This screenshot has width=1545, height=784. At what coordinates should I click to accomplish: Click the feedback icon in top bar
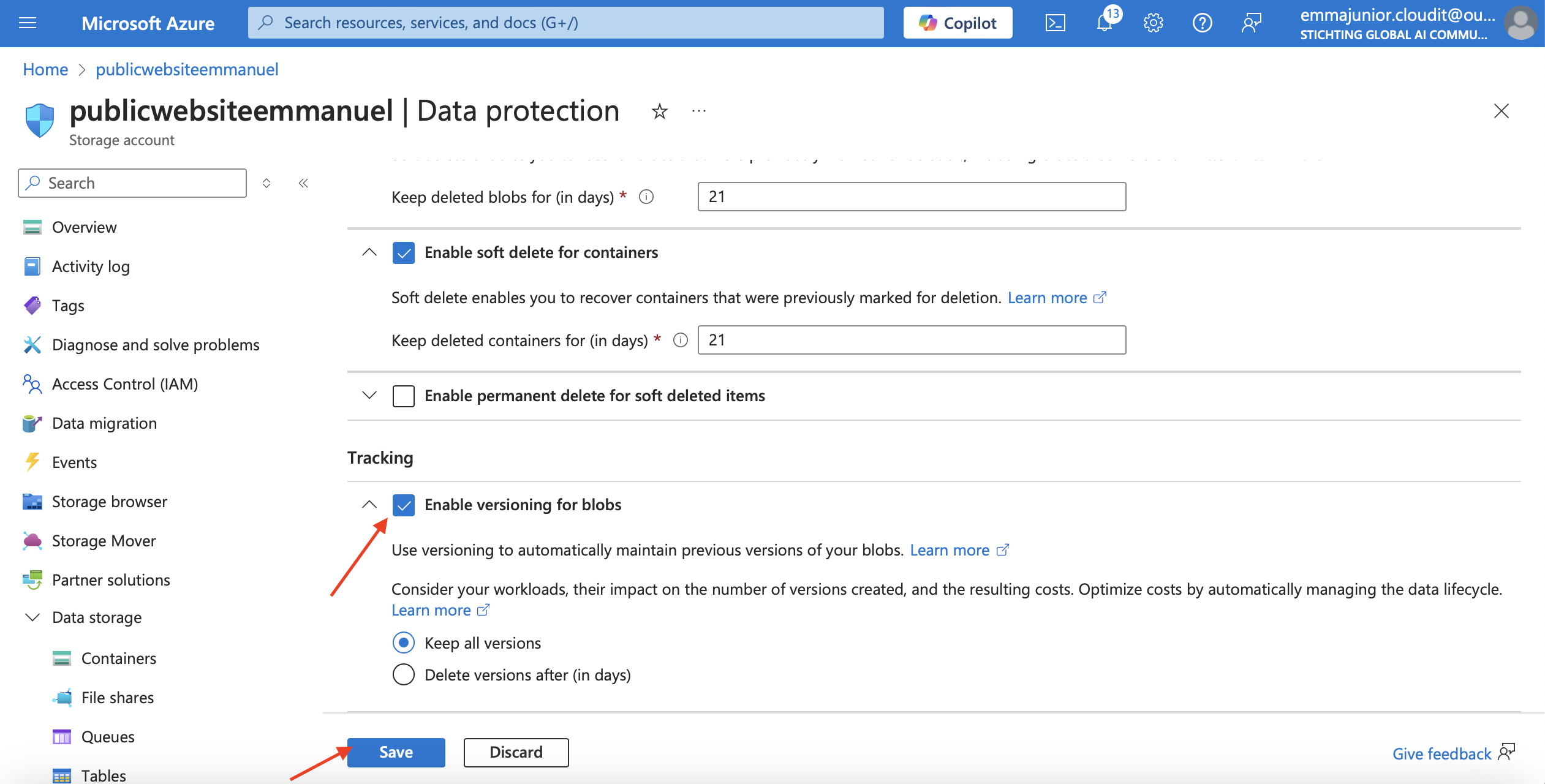1251,23
